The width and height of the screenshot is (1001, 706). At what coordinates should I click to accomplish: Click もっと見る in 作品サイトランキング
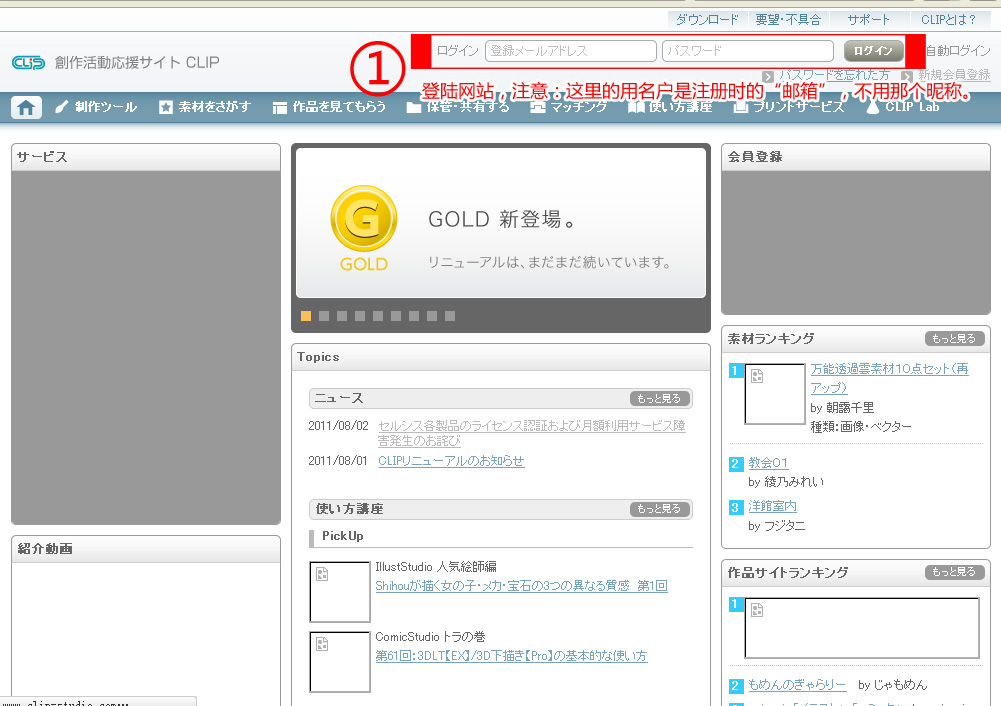(954, 573)
